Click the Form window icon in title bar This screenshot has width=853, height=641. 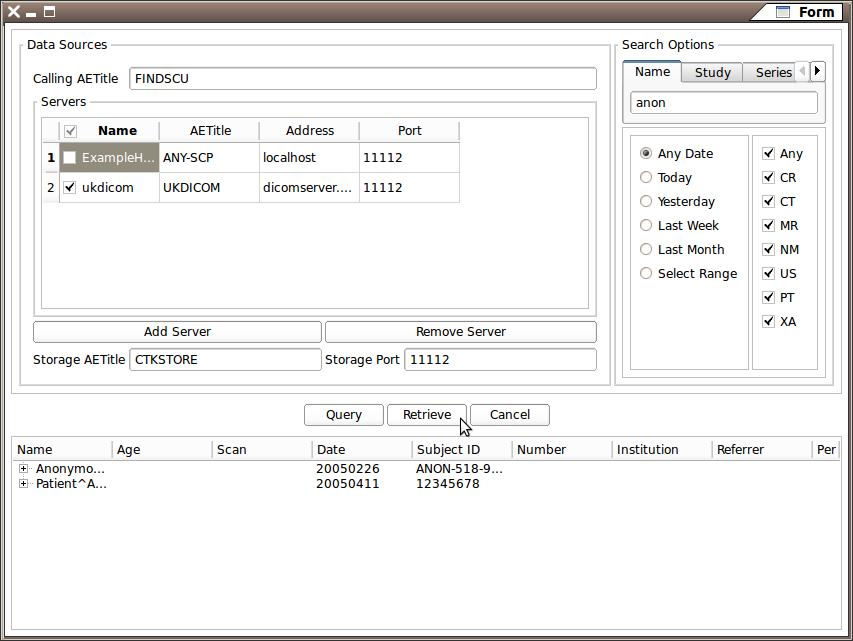click(783, 12)
